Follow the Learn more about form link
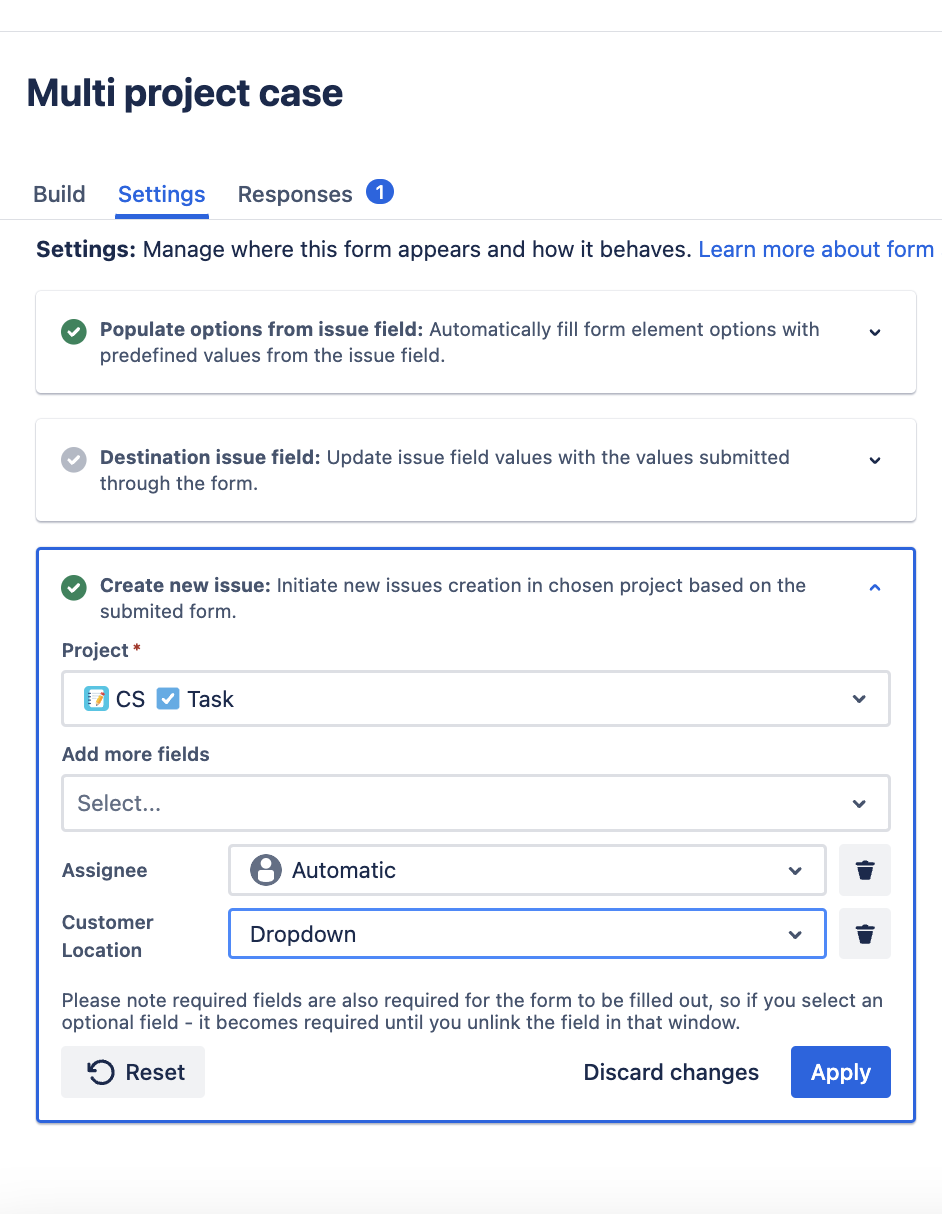Image resolution: width=942 pixels, height=1214 pixels. coord(816,249)
